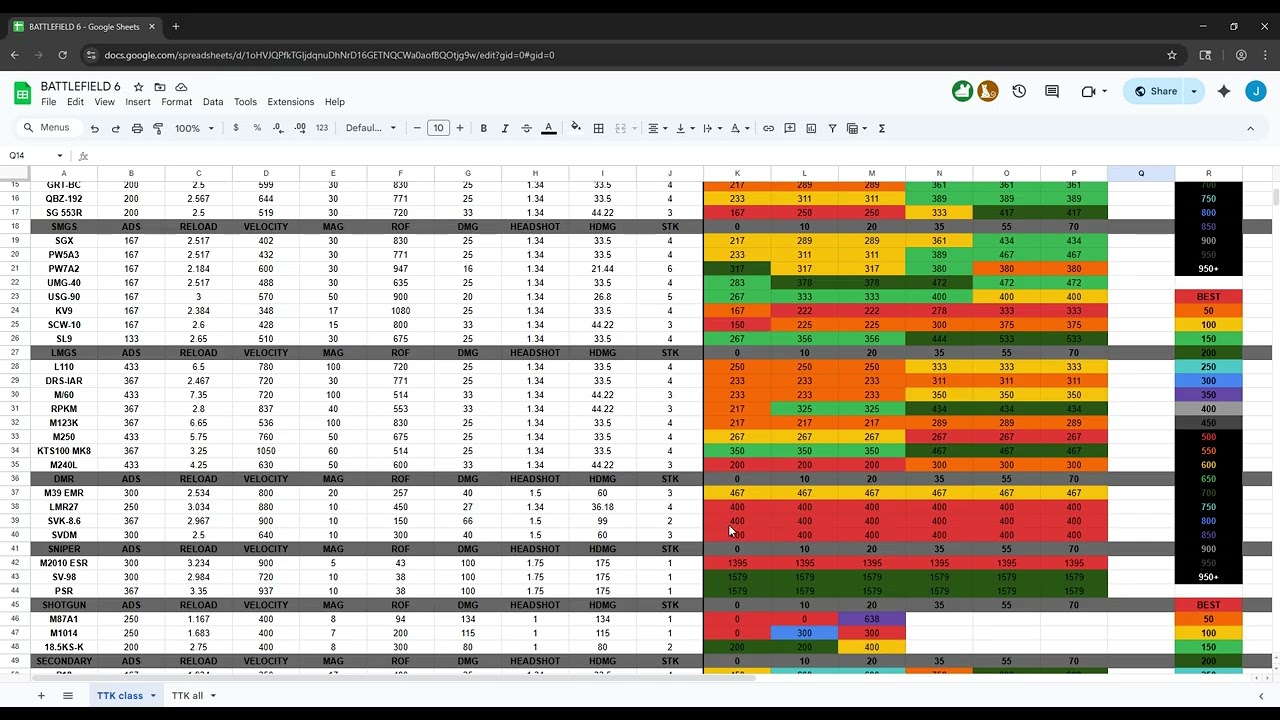Open the Insert menu
1280x720 pixels.
(x=138, y=102)
